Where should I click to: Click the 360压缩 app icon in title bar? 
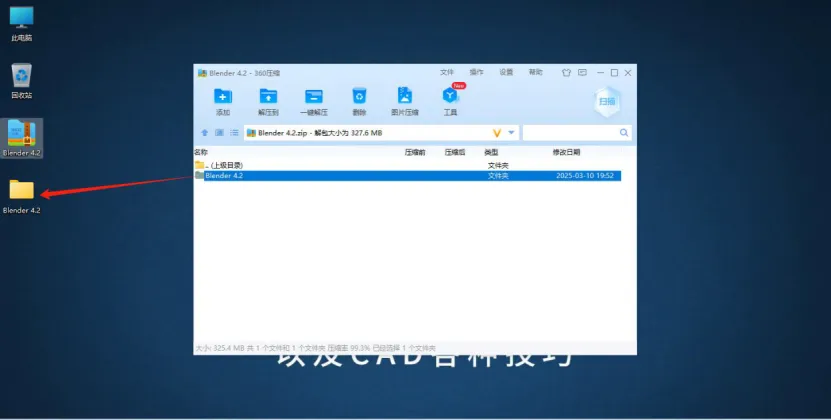tap(202, 73)
